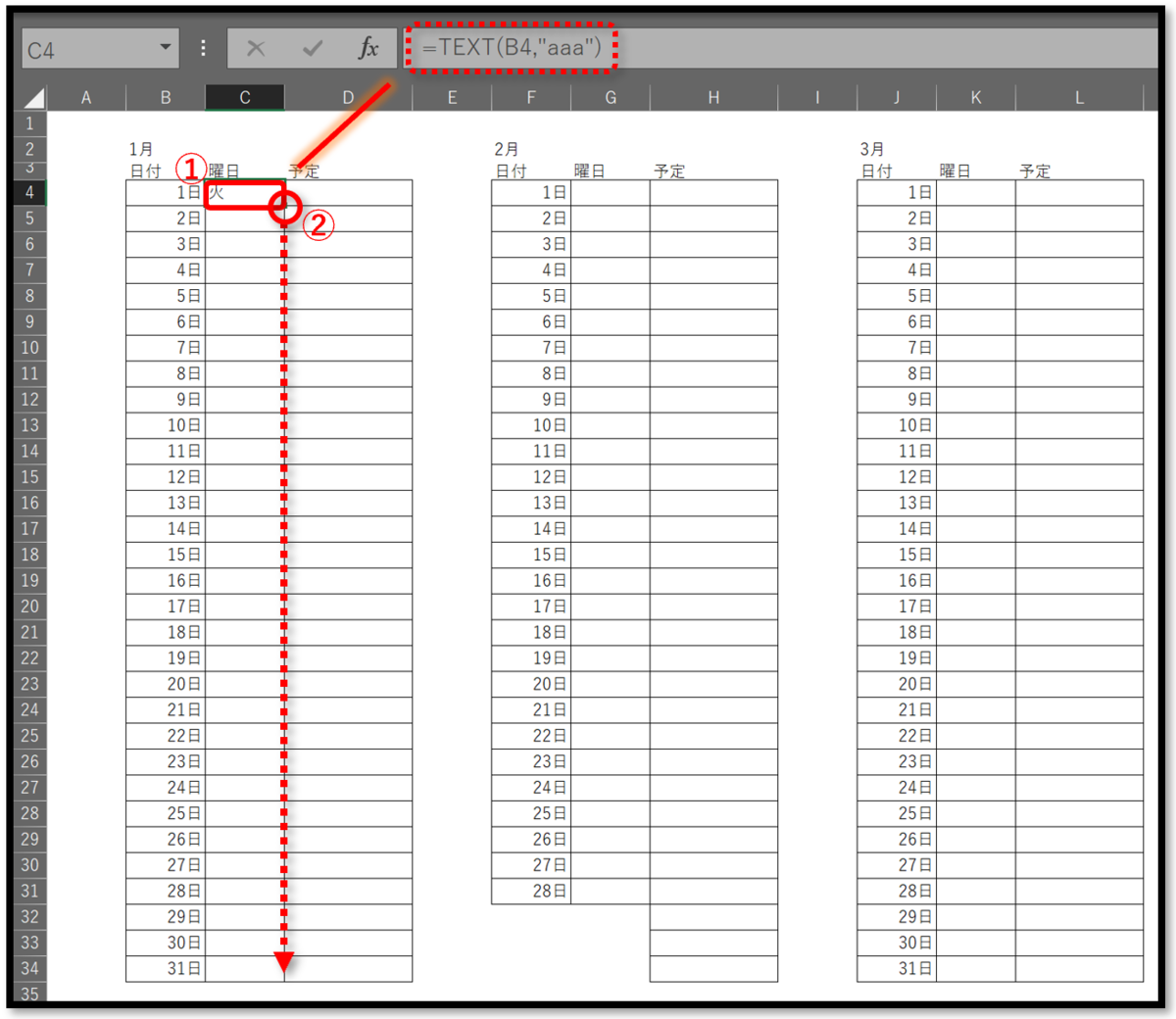Select column J header
The image size is (1176, 1019).
coord(897,97)
